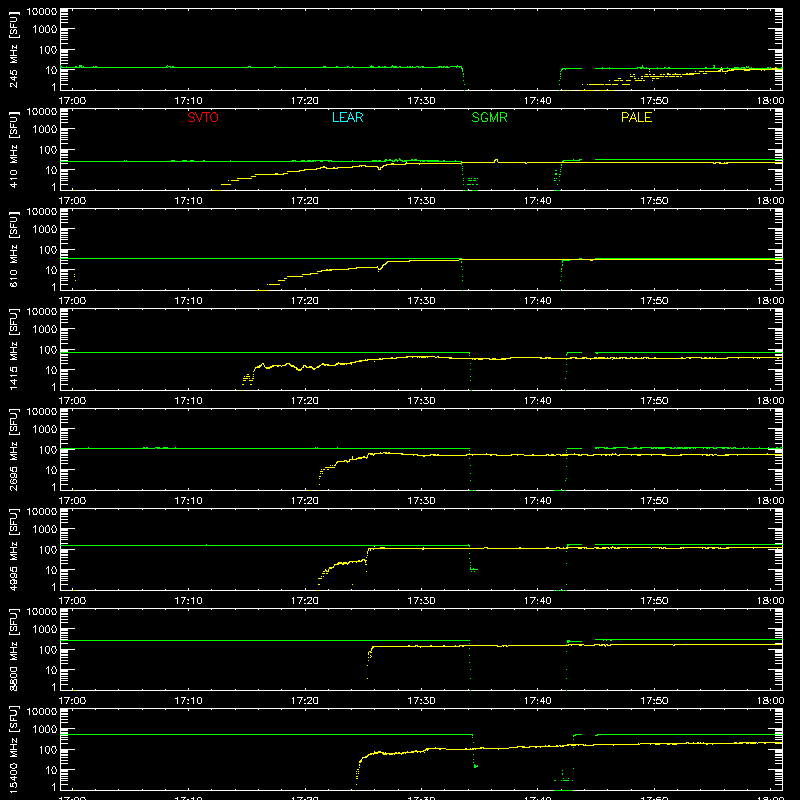Select the 4995 MHz [SFU] axis title

(x=14, y=549)
